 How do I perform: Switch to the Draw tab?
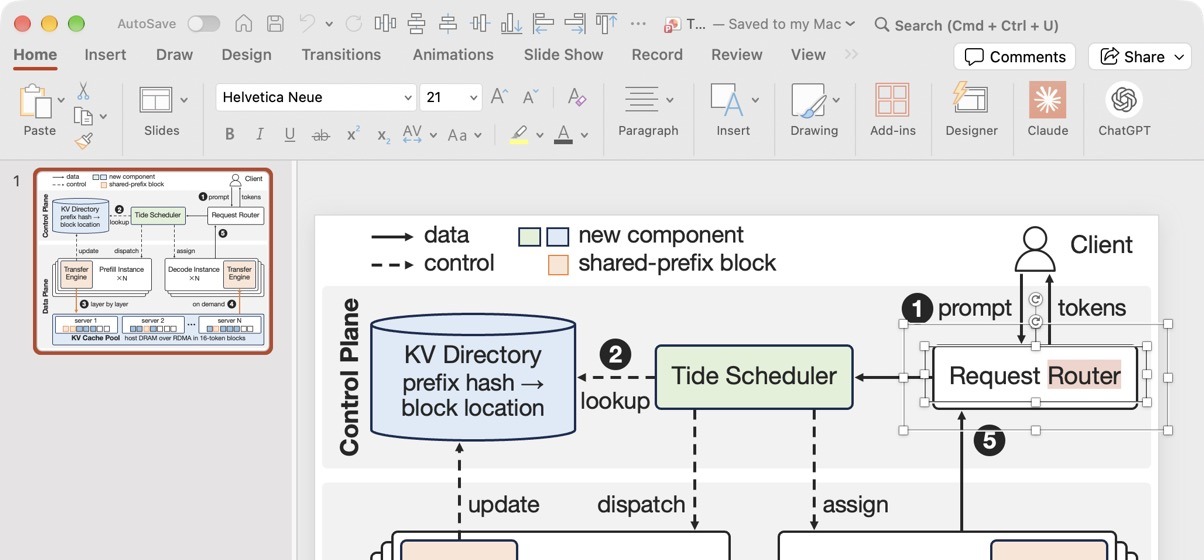174,55
